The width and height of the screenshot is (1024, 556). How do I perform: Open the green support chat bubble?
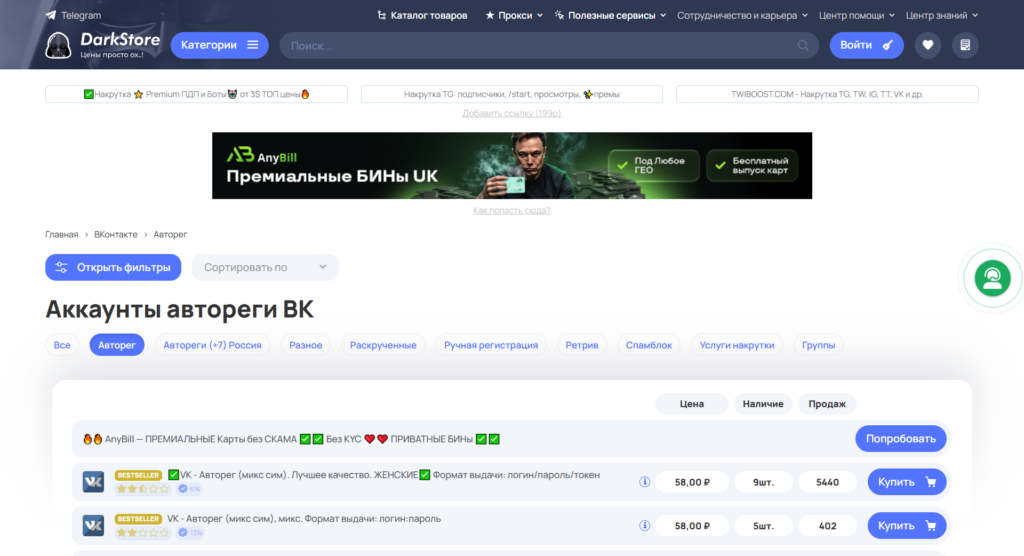[x=992, y=278]
